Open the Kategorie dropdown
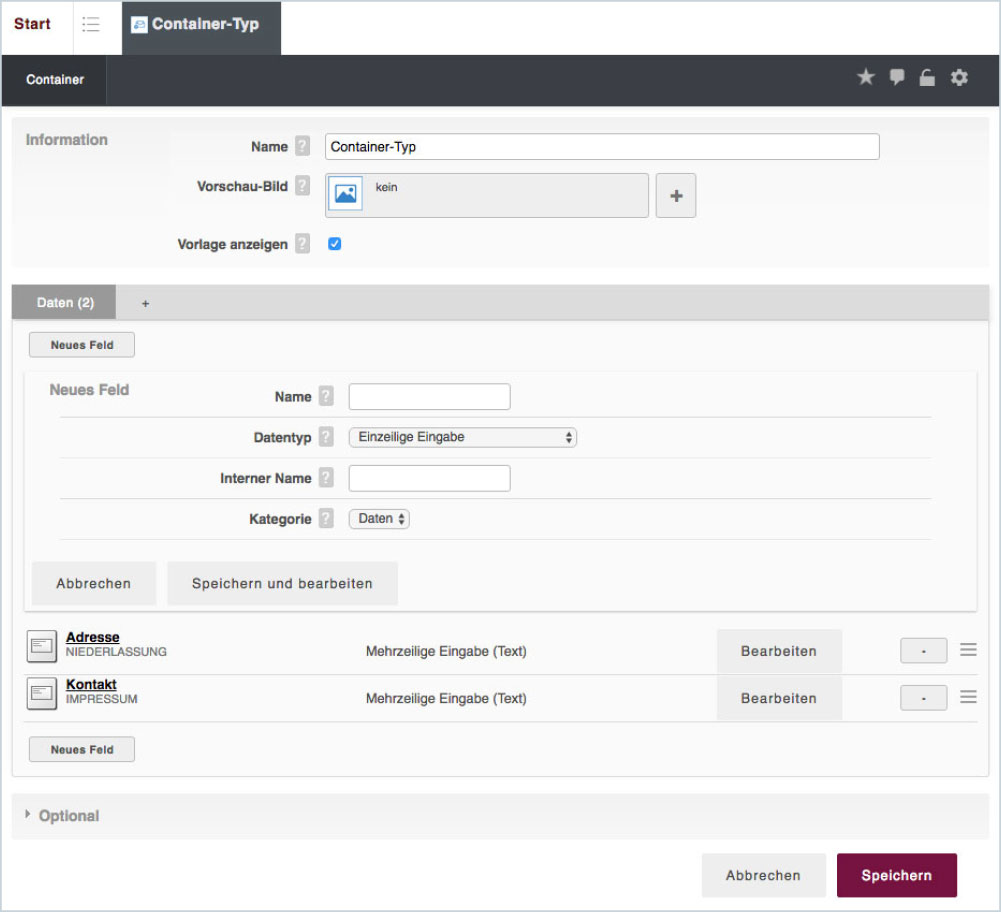The image size is (1001, 912). 379,519
